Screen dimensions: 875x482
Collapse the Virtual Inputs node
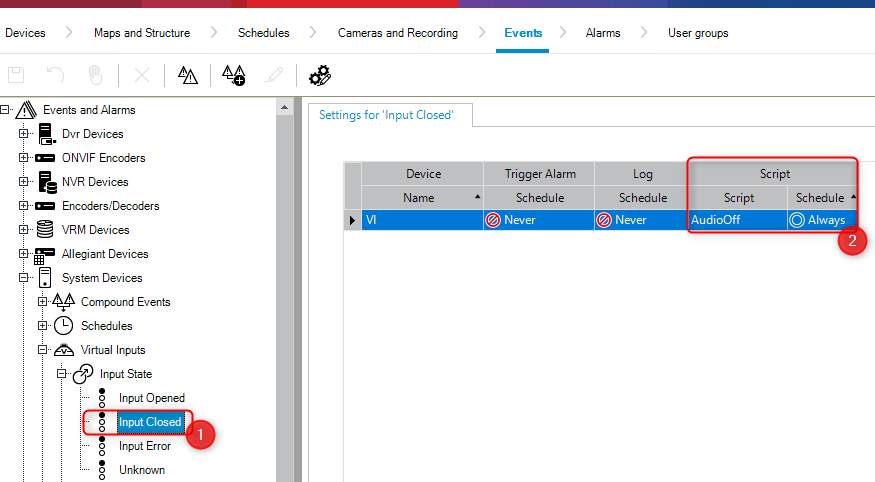(43, 350)
